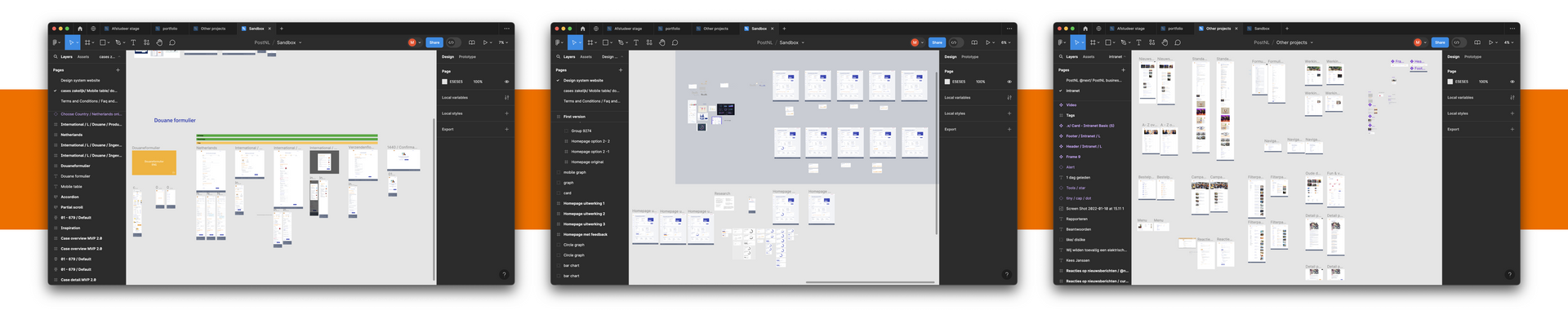This screenshot has width=1568, height=319.
Task: Click search icon in left window layers panel
Action: point(56,57)
